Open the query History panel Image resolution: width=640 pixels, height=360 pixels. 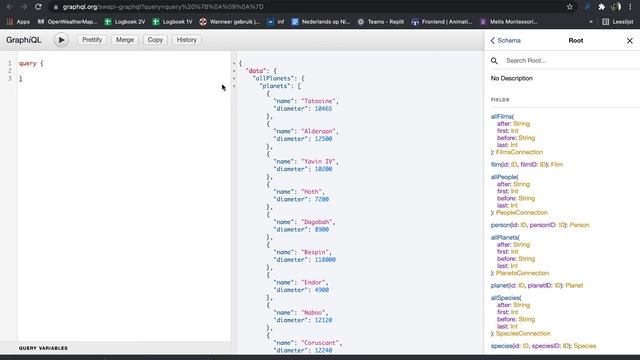pyautogui.click(x=187, y=40)
